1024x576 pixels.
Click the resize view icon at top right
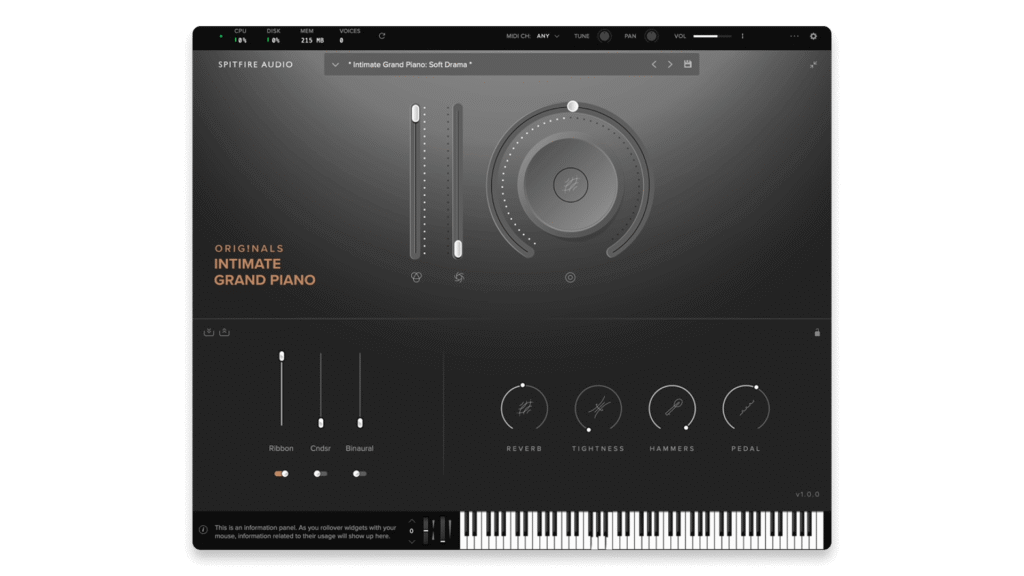pos(813,65)
